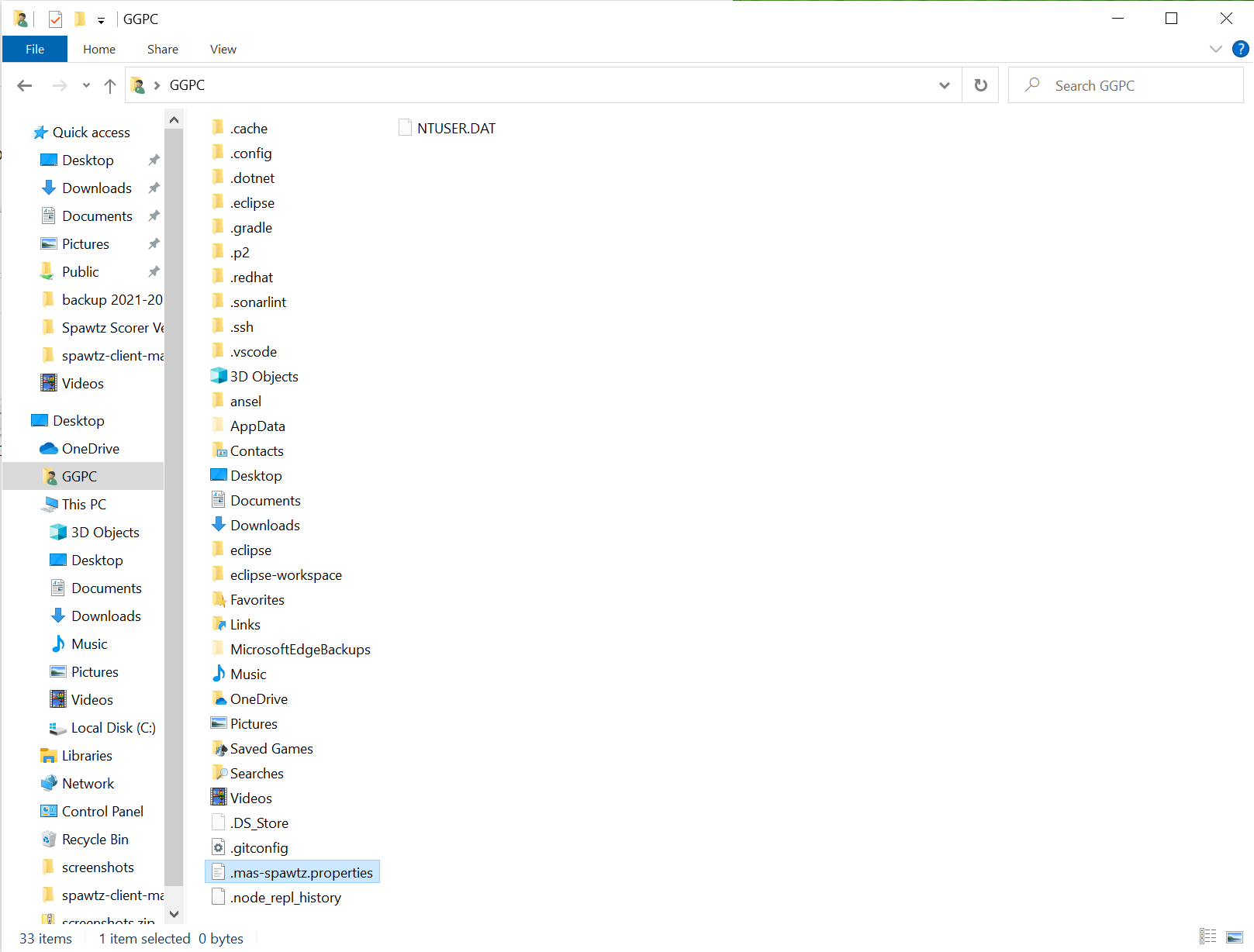
Task: Click the Downloads arrow icon in file list
Action: [x=219, y=525]
